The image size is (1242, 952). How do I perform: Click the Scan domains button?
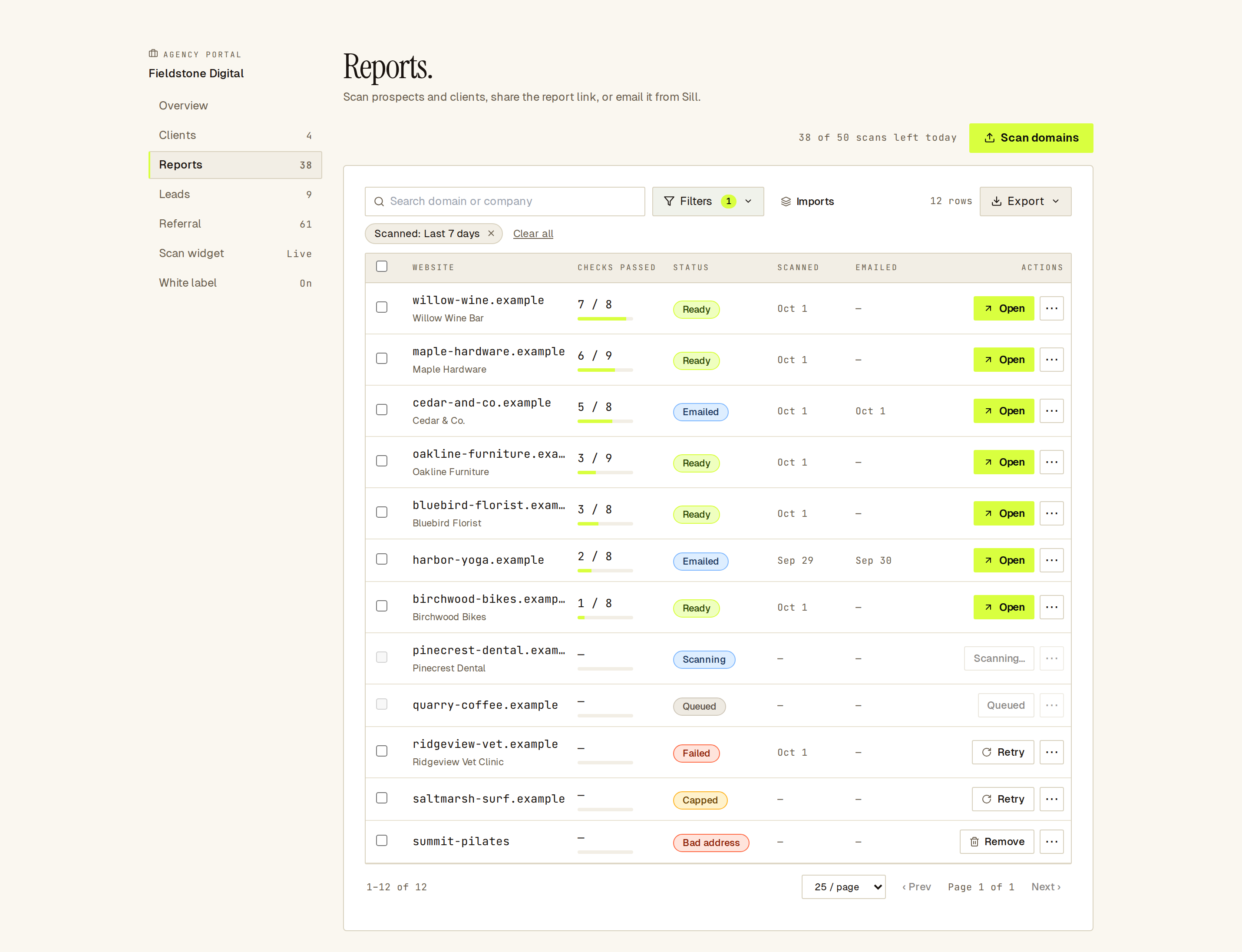tap(1031, 138)
